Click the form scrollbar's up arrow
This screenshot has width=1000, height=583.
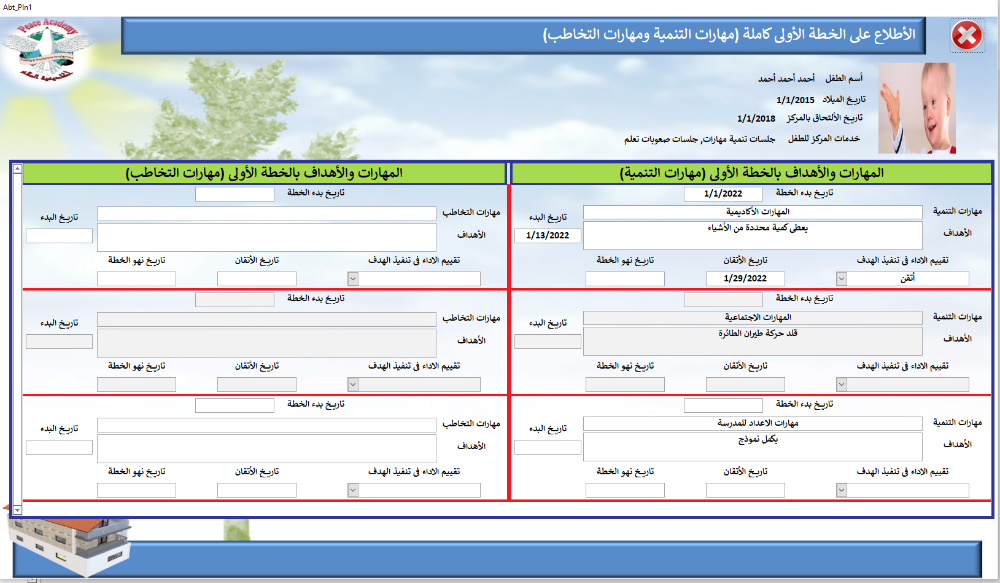pos(17,169)
